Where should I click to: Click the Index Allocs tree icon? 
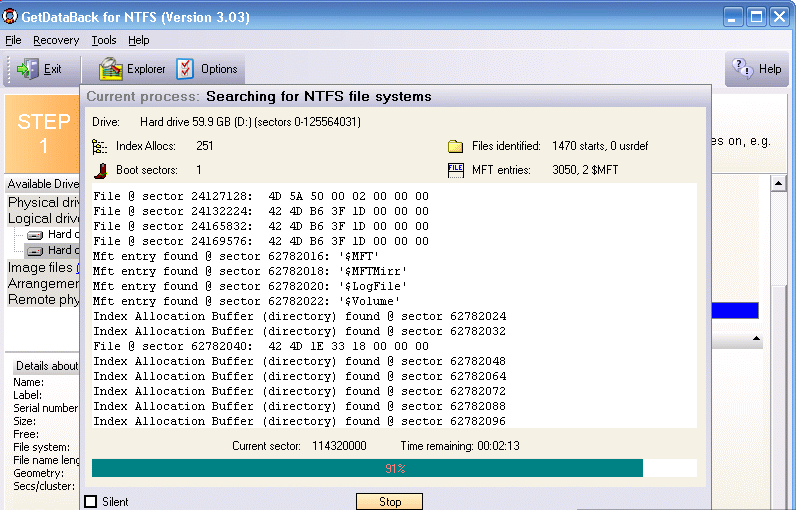point(99,146)
